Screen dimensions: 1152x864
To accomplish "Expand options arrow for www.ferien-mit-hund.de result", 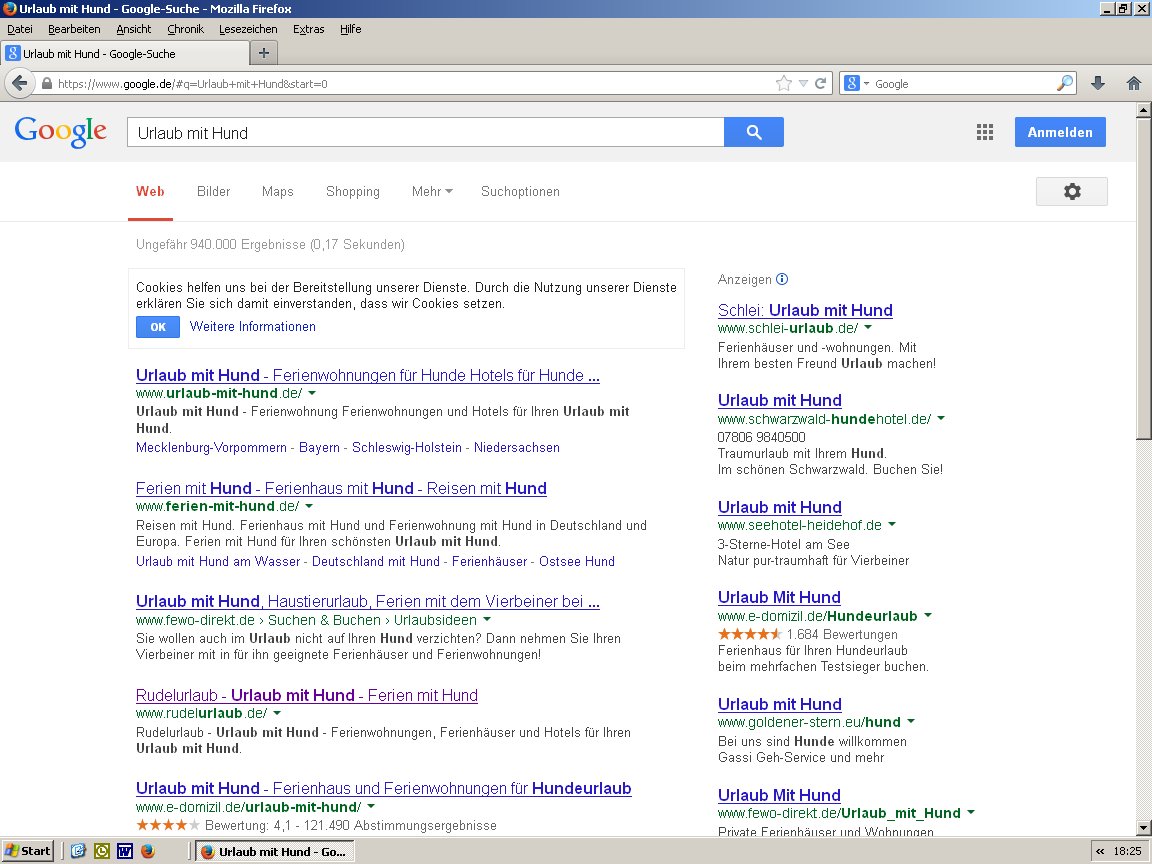I will coord(309,506).
